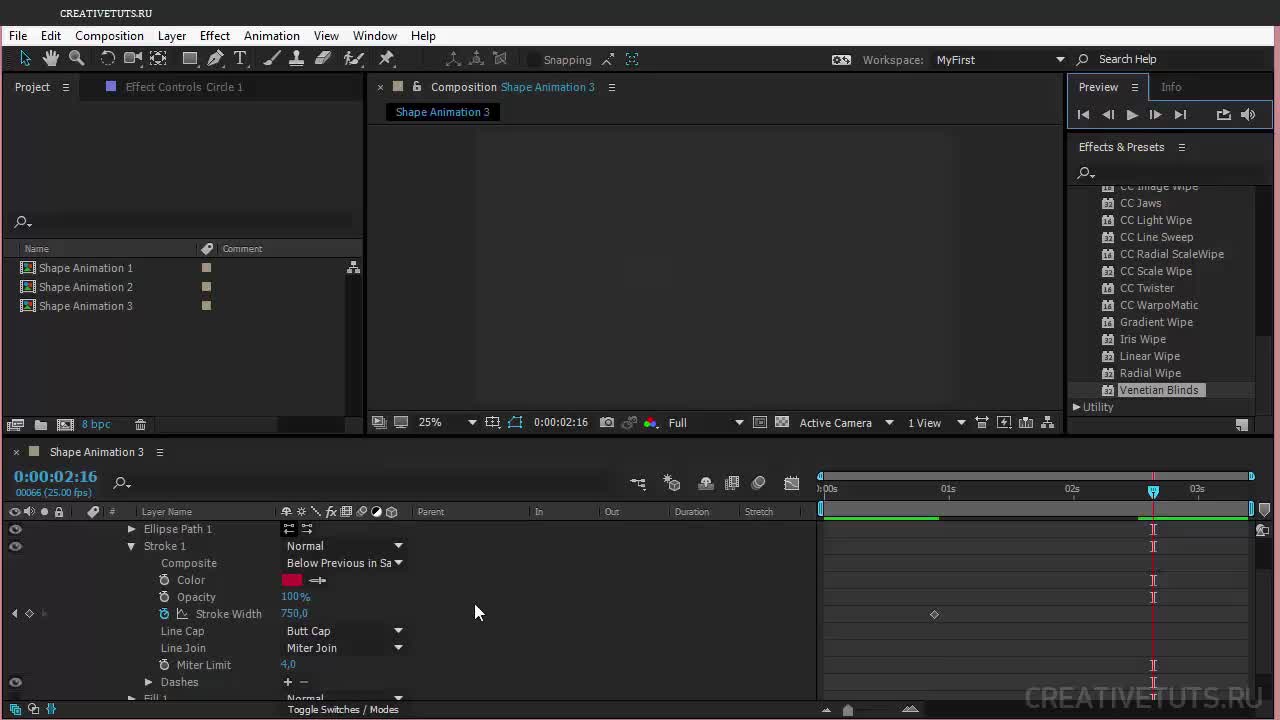Hide Stroke 1 with its eye icon

[15, 546]
